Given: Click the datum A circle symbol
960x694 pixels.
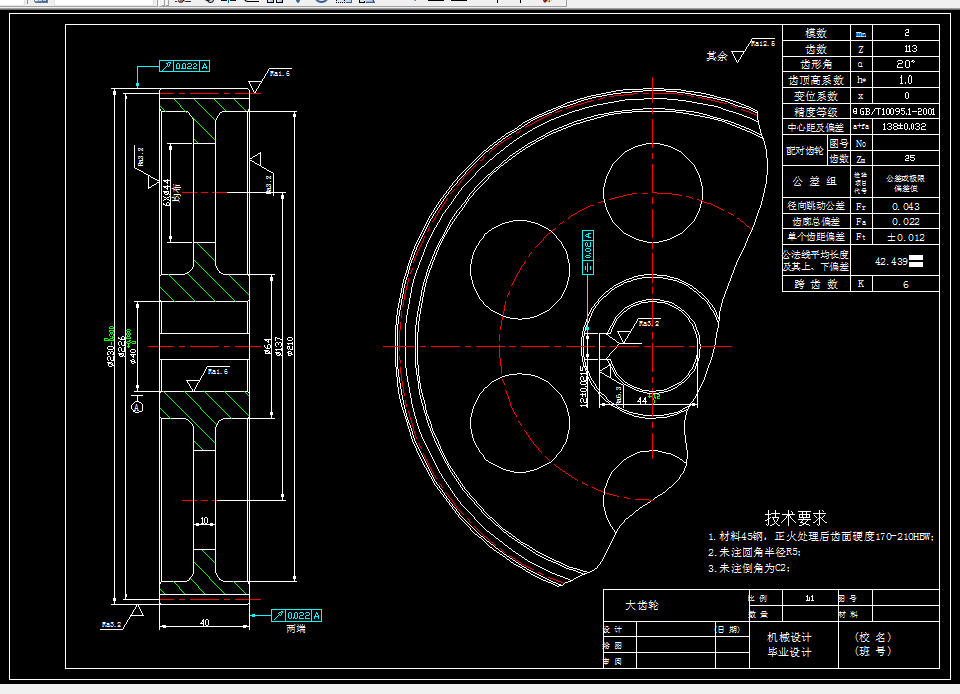Looking at the screenshot, I should [137, 406].
